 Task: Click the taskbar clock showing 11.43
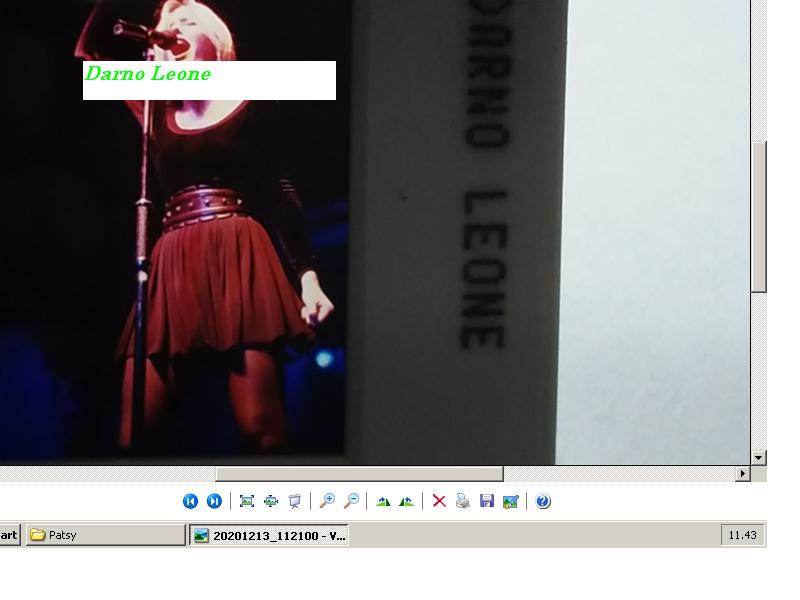pos(742,535)
